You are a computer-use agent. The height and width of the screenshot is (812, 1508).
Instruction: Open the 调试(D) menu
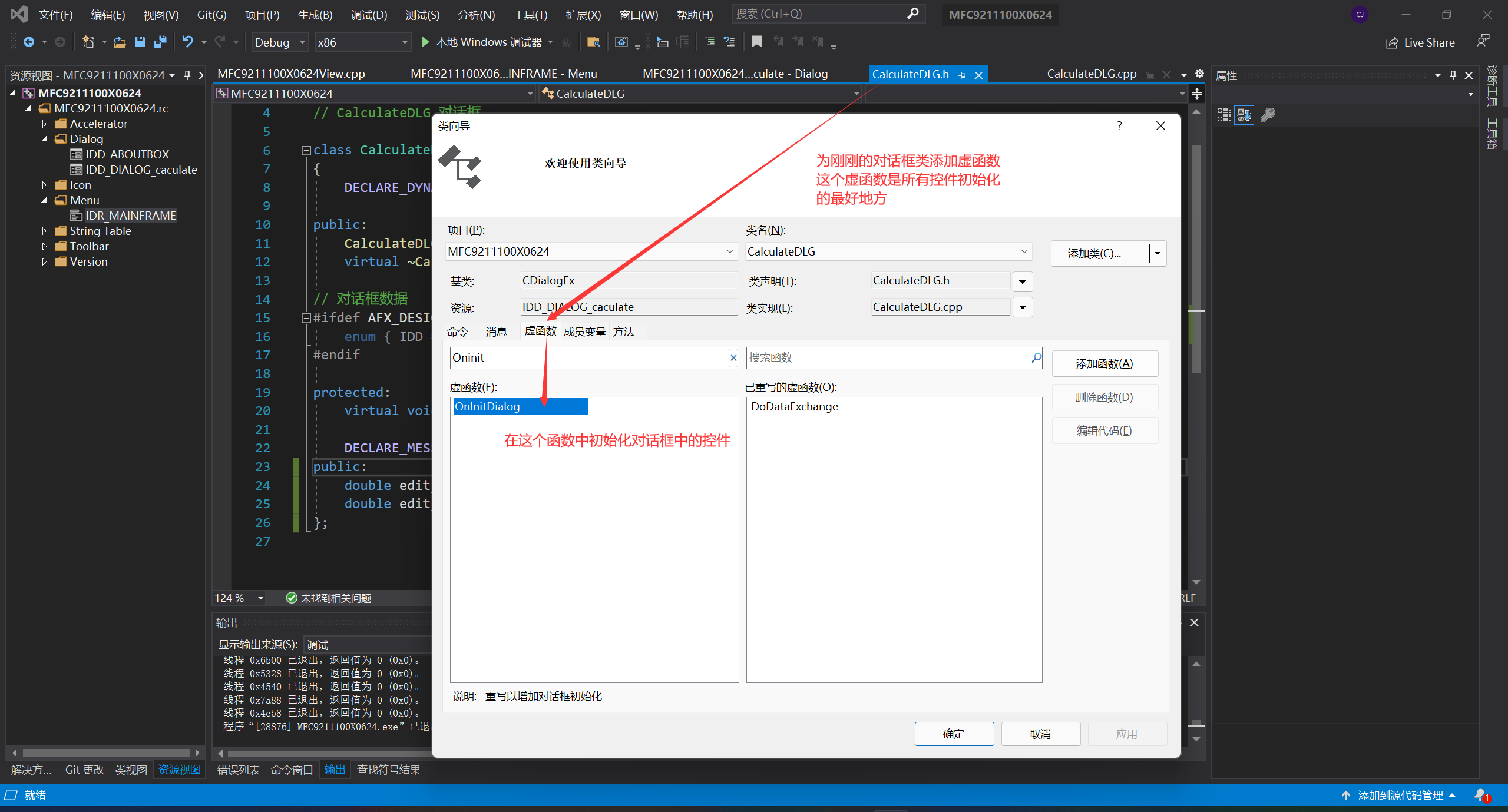coord(369,15)
